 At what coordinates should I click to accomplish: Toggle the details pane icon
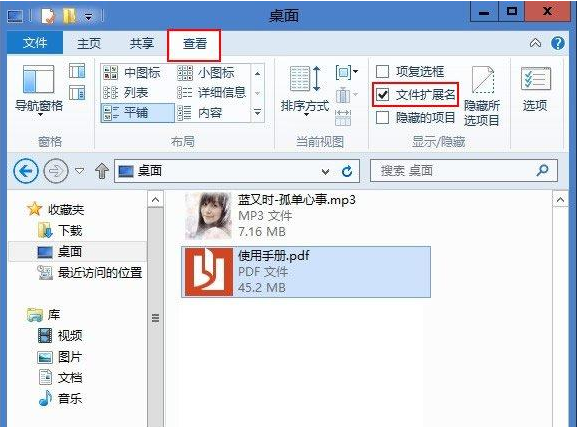click(x=77, y=92)
